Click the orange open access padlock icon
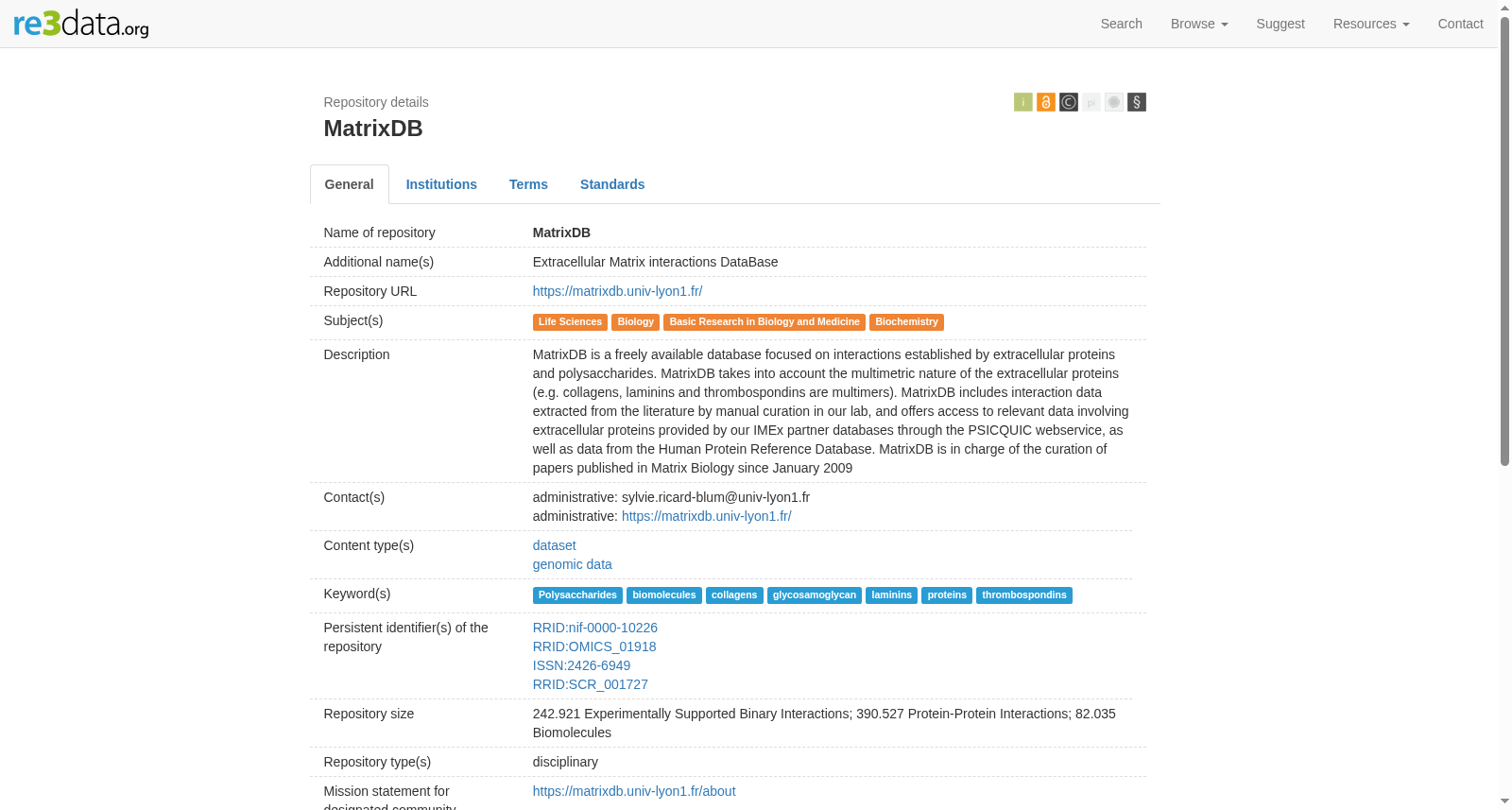 click(1045, 102)
